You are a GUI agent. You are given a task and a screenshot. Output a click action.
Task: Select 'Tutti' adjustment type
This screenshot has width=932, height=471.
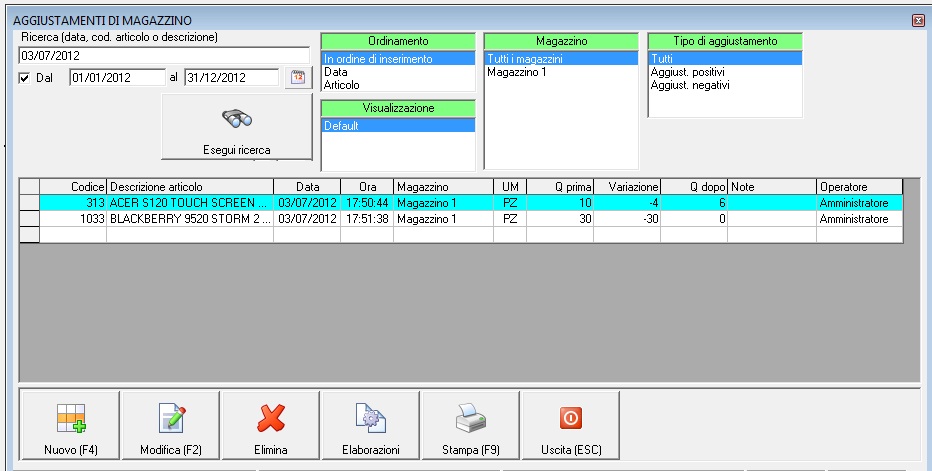pyautogui.click(x=725, y=59)
